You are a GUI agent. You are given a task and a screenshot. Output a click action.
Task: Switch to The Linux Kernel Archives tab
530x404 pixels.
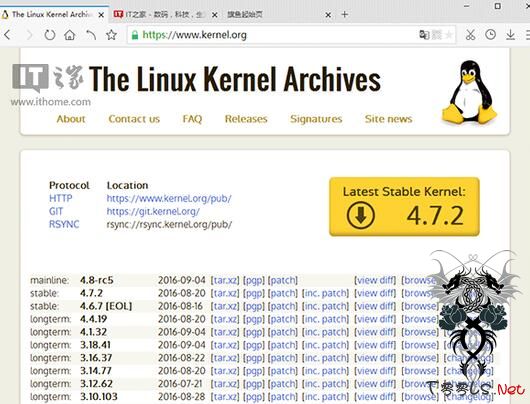51,15
